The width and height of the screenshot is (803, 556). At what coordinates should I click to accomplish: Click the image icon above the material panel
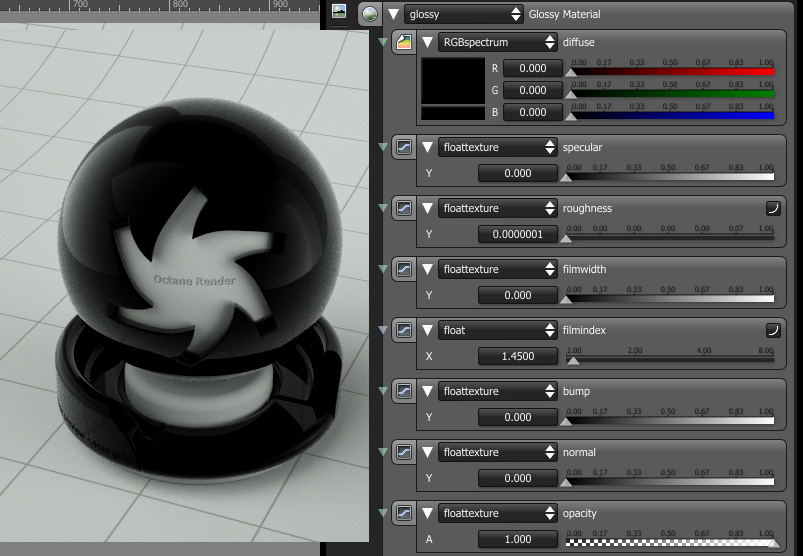click(339, 11)
